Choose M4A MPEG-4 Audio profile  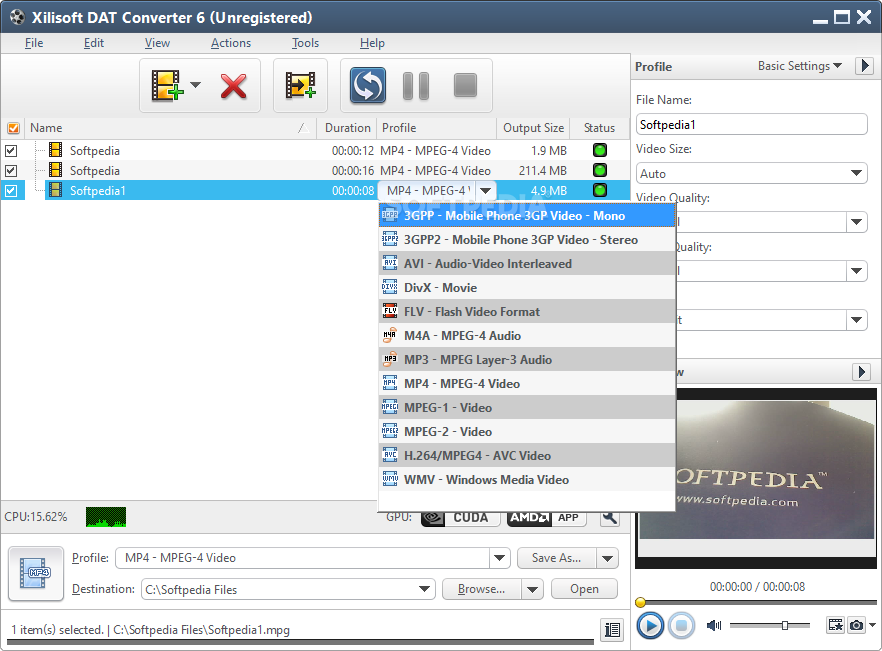coord(527,335)
